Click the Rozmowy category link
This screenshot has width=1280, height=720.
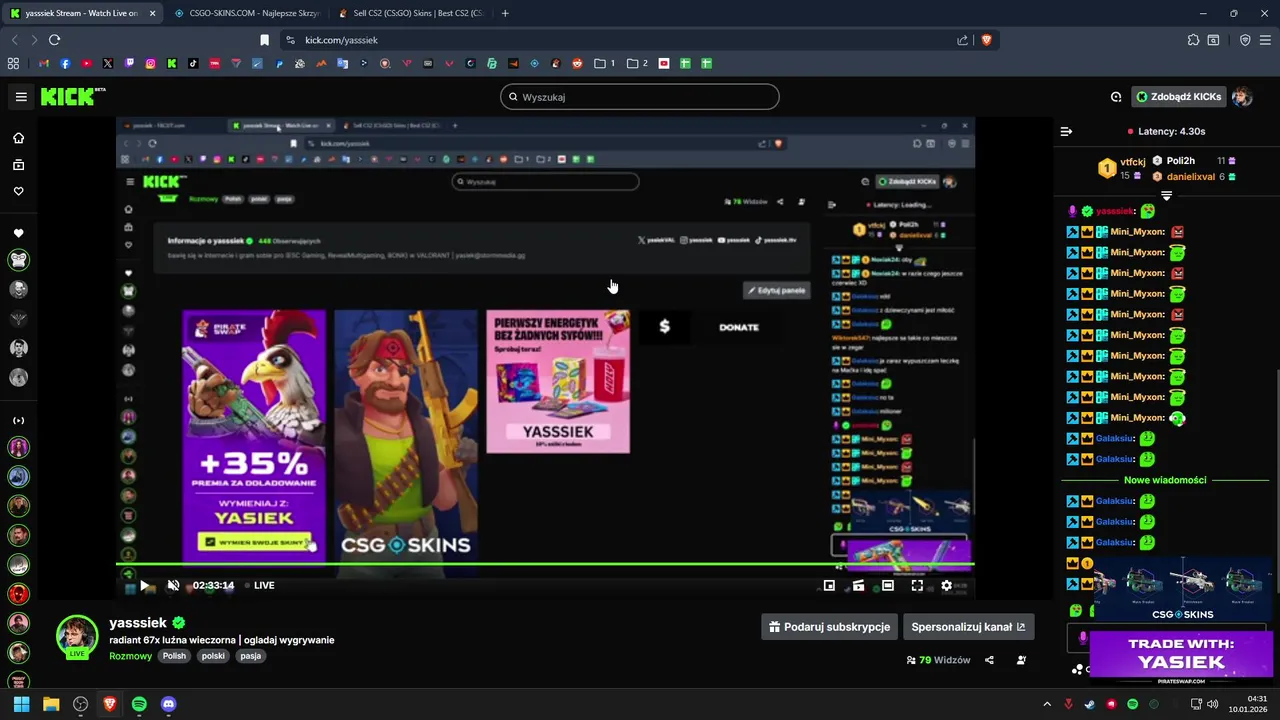[x=130, y=656]
